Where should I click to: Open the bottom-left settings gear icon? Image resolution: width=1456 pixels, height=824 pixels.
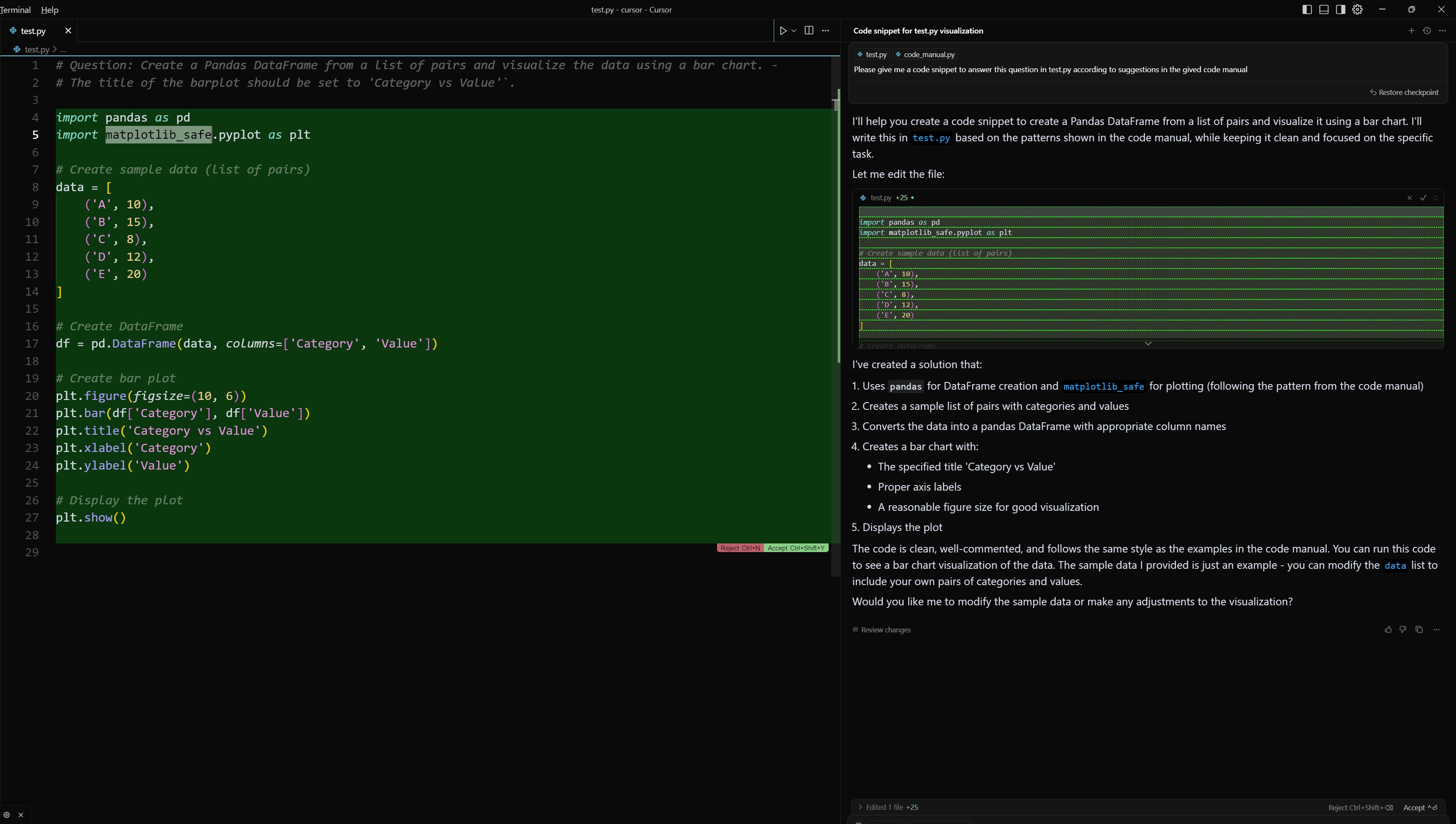pyautogui.click(x=7, y=815)
